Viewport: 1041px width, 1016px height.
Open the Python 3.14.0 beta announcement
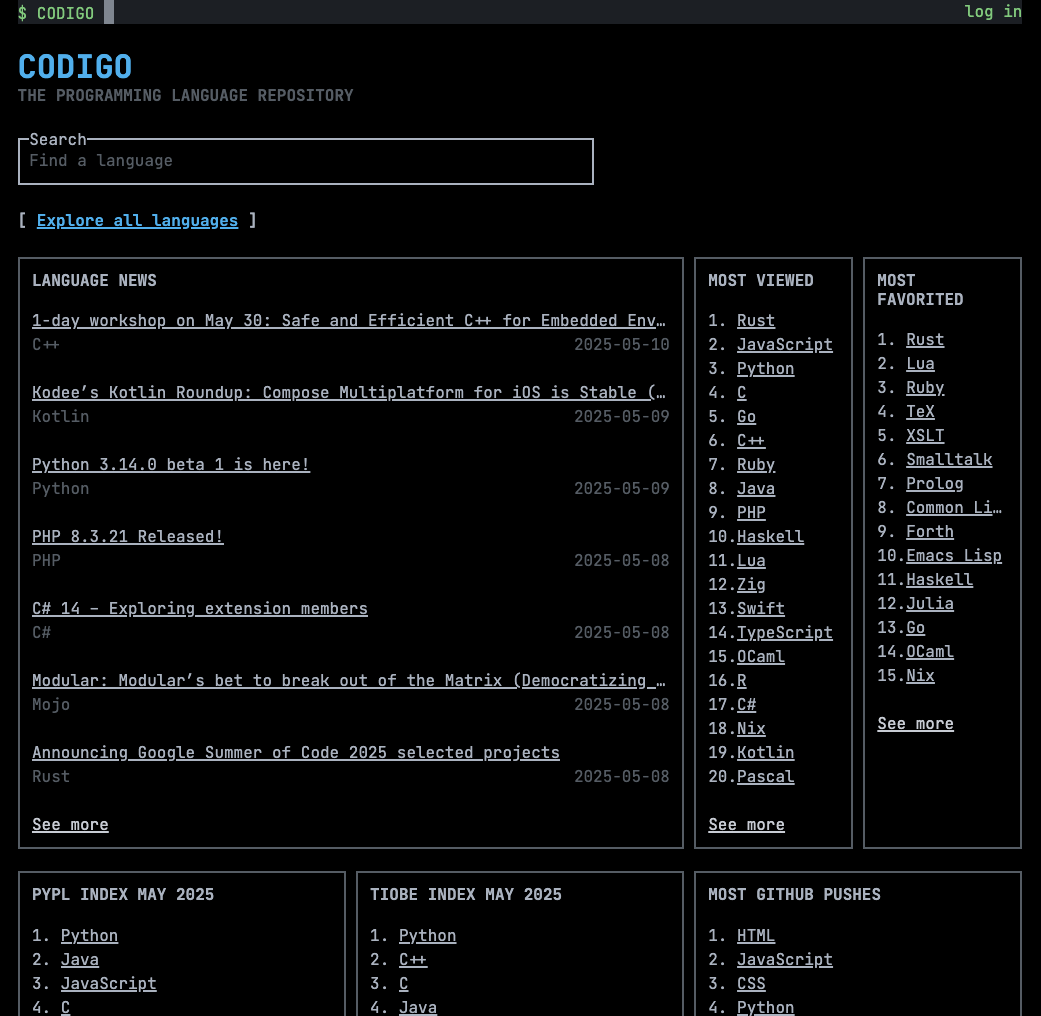(x=170, y=464)
